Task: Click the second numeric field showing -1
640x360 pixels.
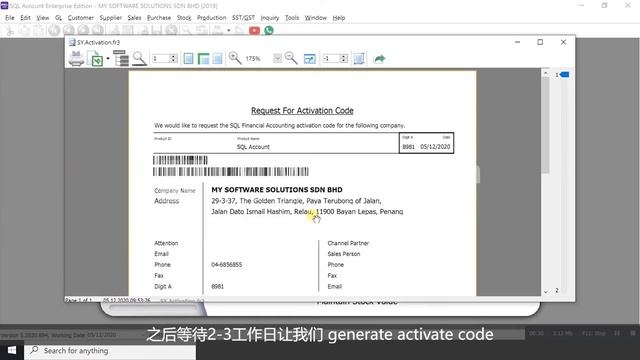Action: (331, 59)
